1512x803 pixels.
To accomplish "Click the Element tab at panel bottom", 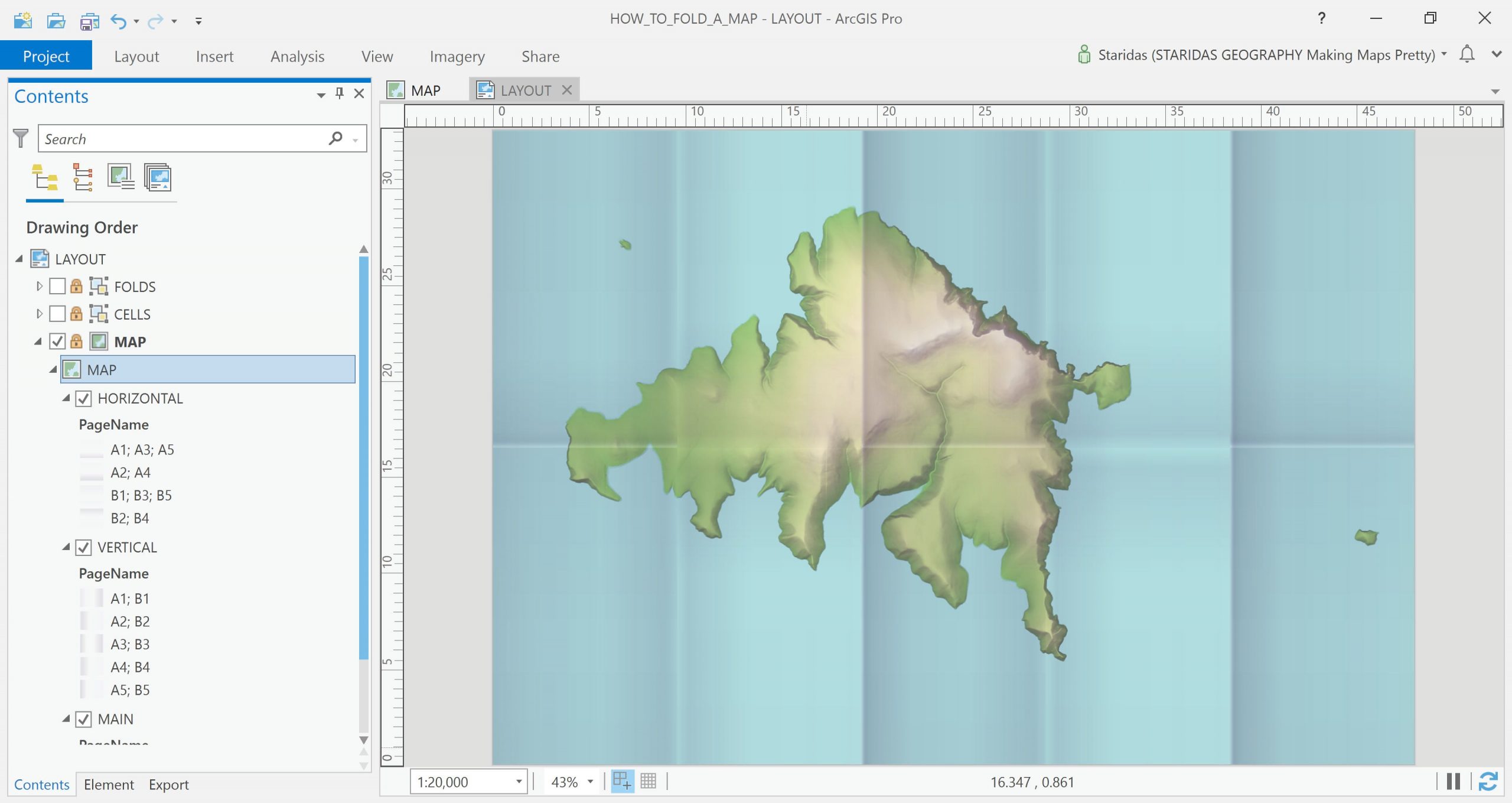I will tap(109, 784).
